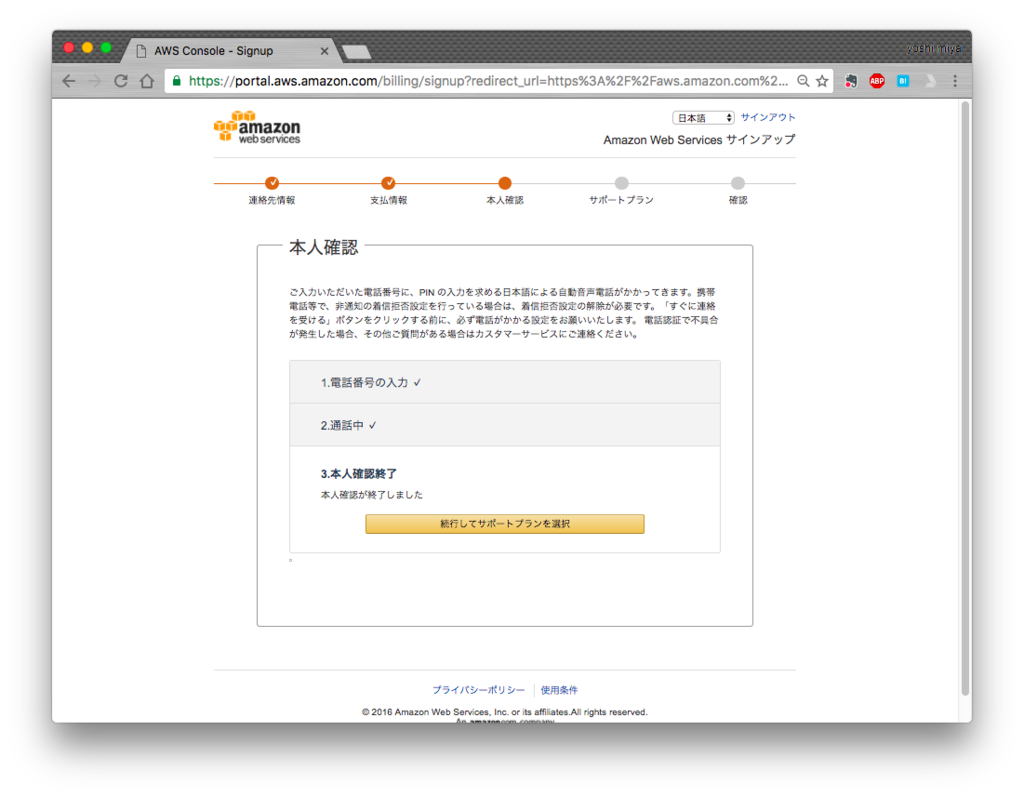
Task: Open the 使用条件 link
Action: (559, 690)
